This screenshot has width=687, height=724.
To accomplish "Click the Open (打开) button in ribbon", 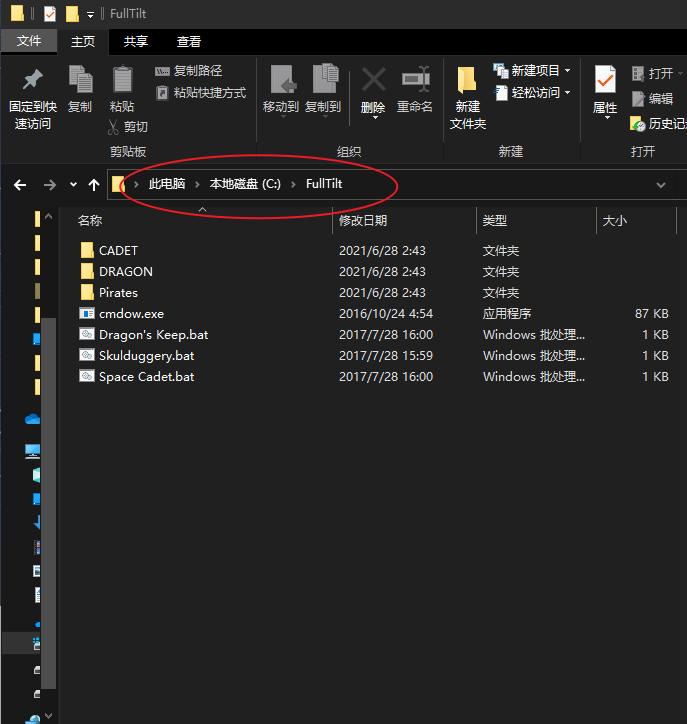I will pyautogui.click(x=656, y=73).
